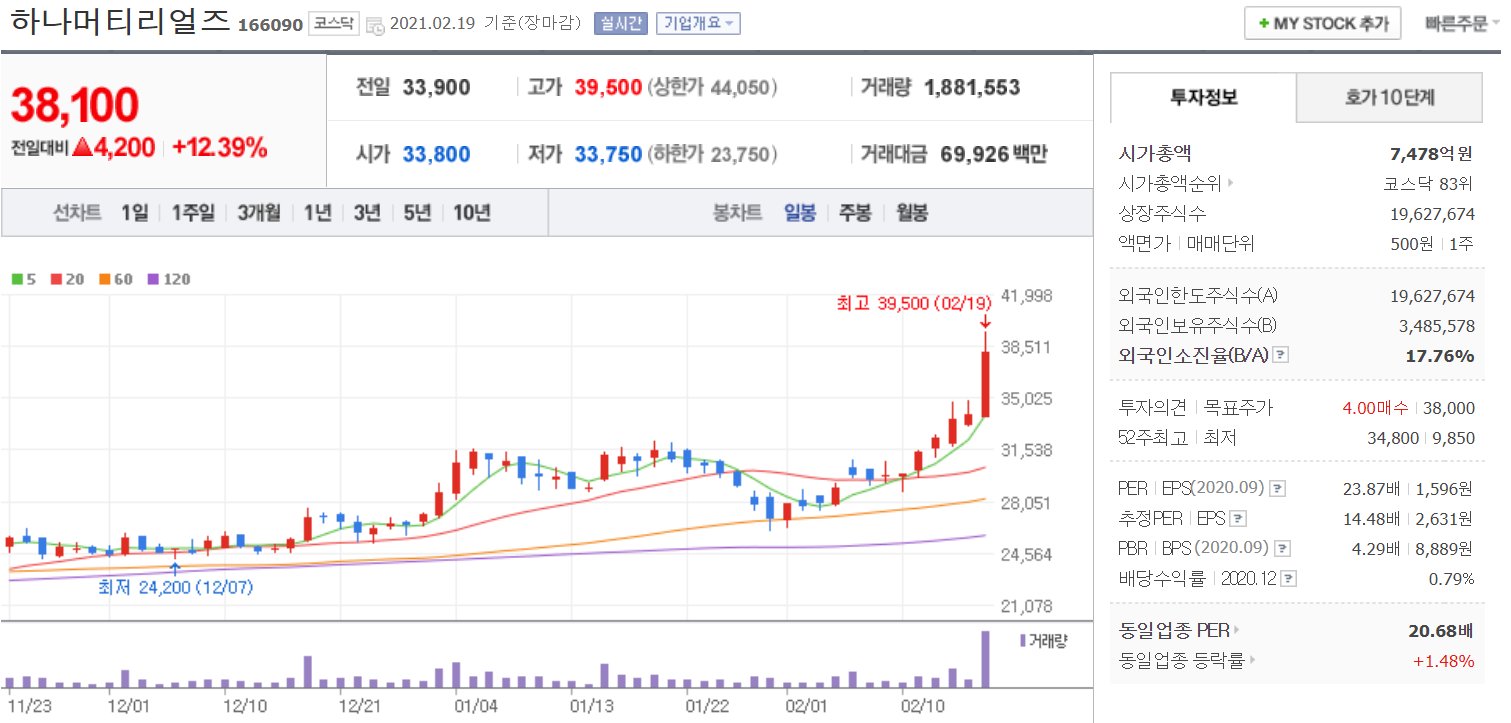
Task: Switch to the 투자정보 tab
Action: [x=1204, y=98]
